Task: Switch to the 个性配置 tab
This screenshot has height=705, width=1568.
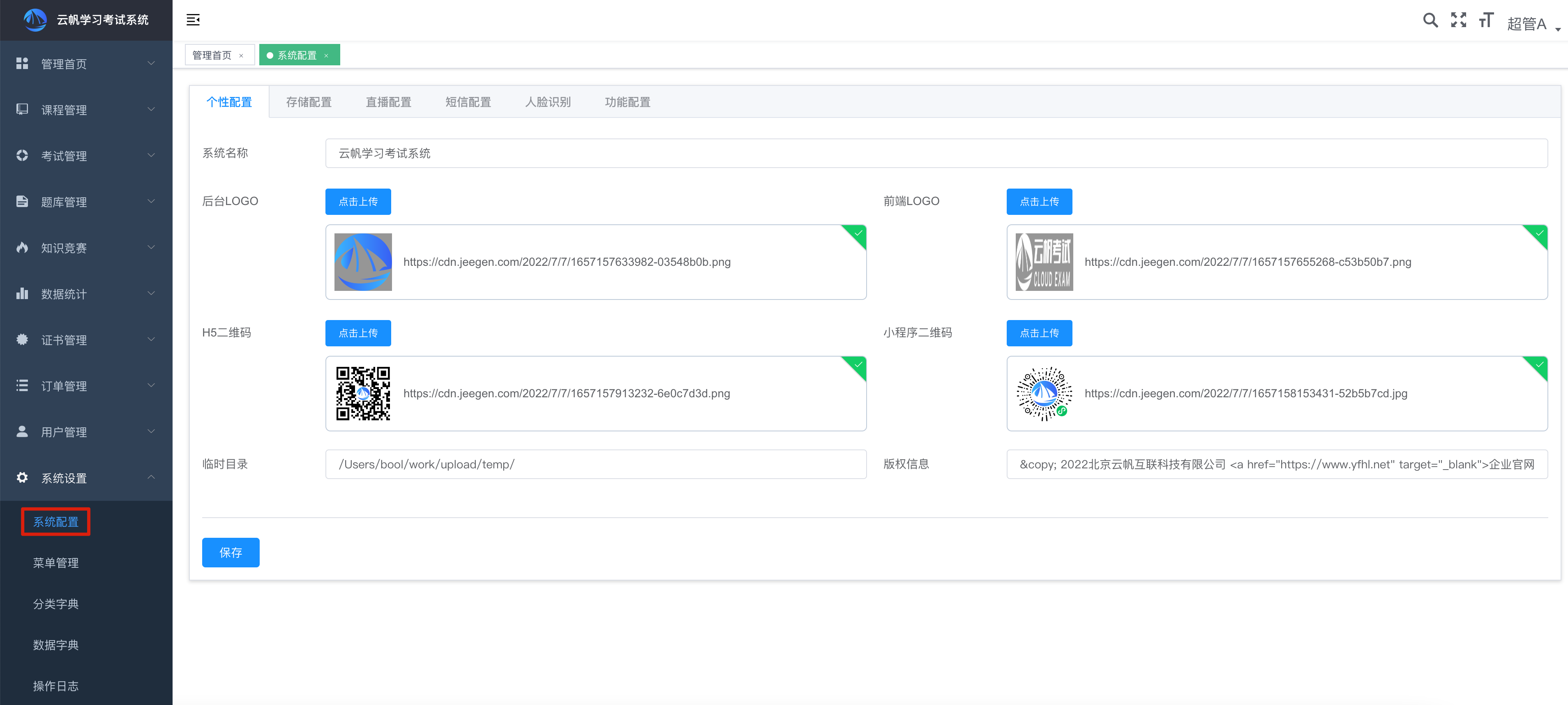Action: [x=229, y=101]
